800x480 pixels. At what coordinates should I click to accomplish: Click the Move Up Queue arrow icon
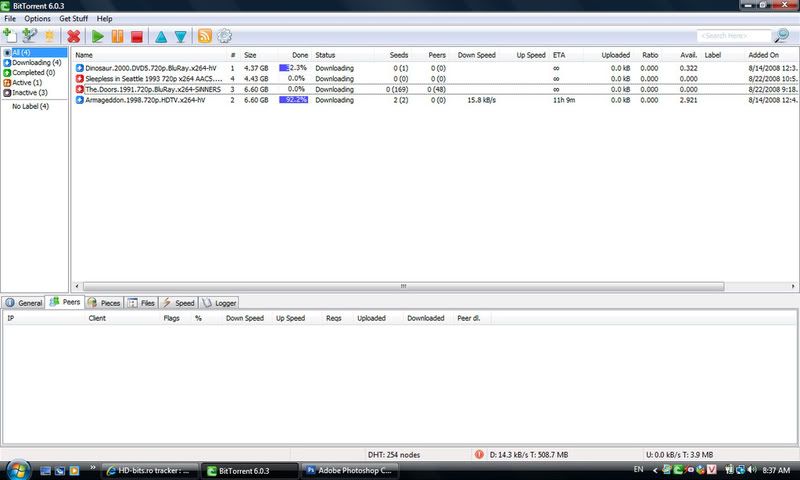point(161,37)
